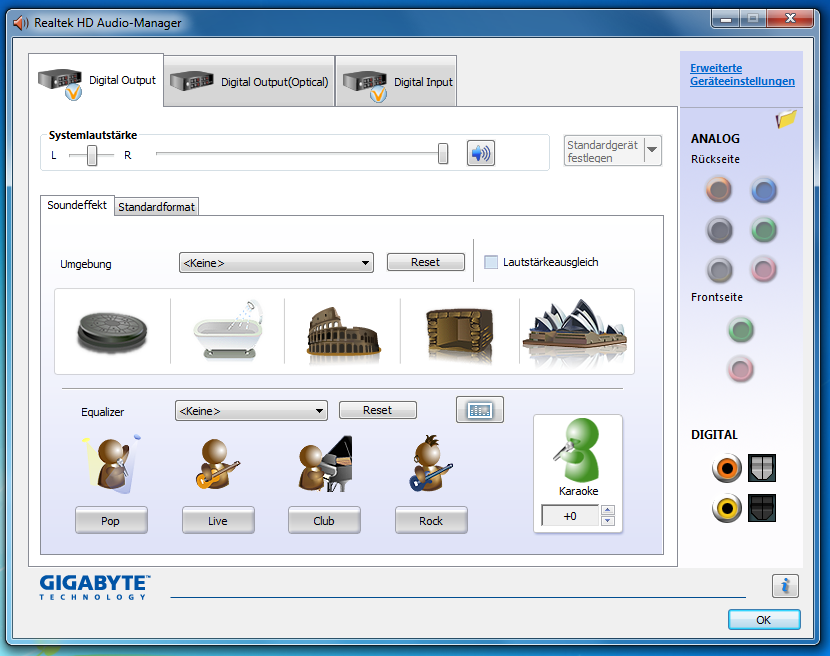Open Erweiterte Geräteeinstellungen link

742,75
